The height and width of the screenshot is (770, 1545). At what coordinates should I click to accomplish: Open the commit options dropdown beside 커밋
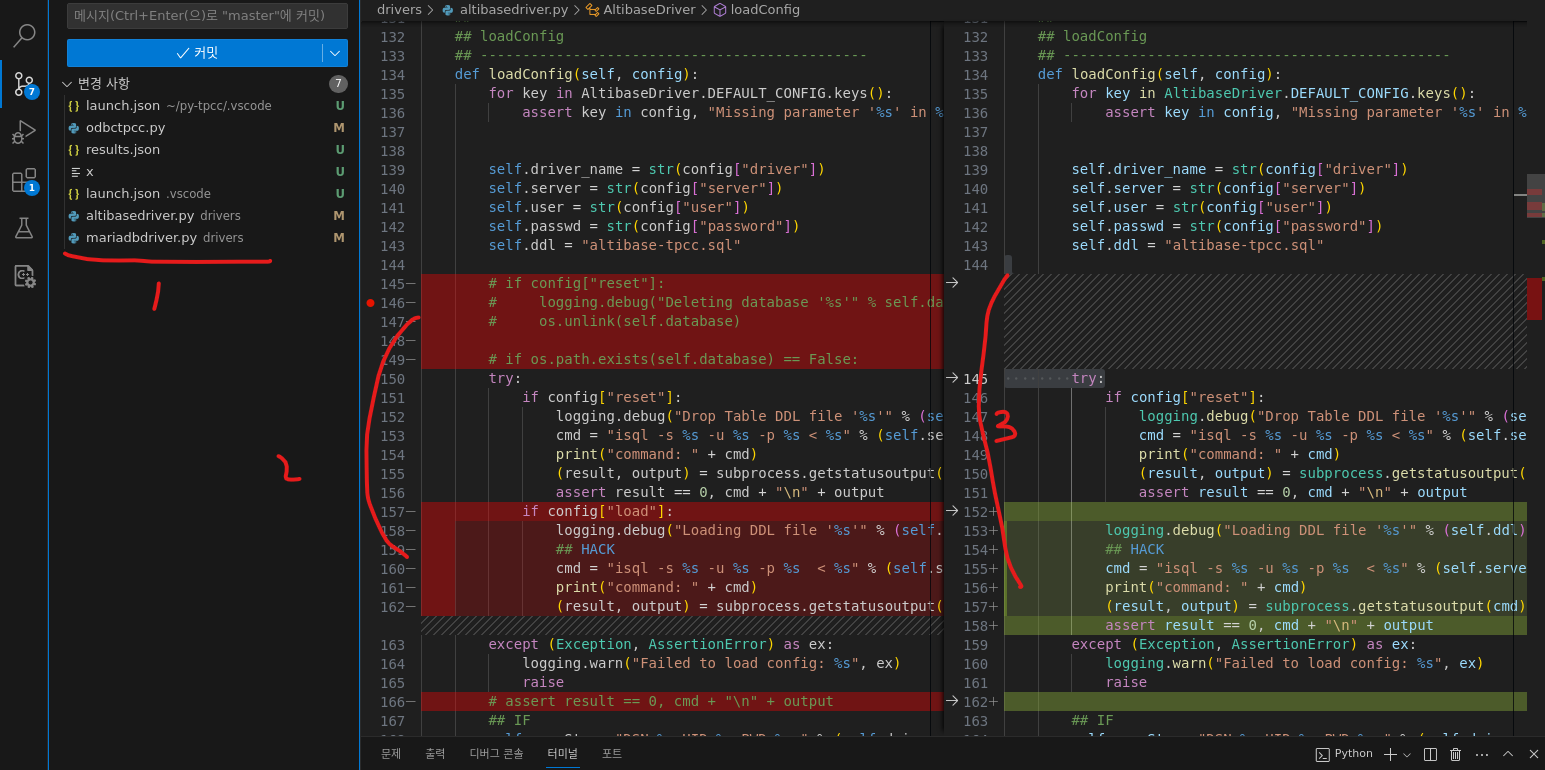(334, 52)
